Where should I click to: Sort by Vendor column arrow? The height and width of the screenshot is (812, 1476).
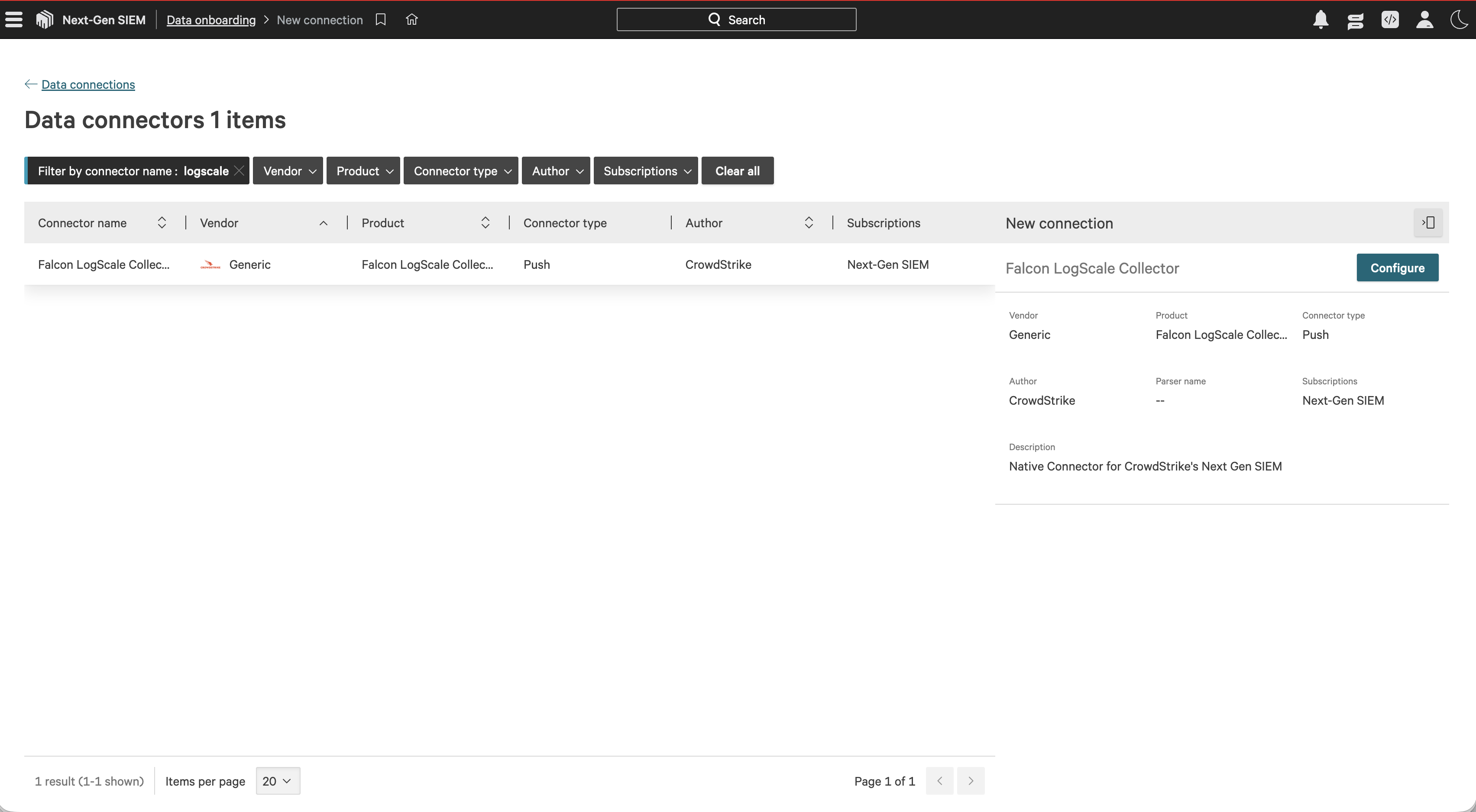pyautogui.click(x=323, y=223)
